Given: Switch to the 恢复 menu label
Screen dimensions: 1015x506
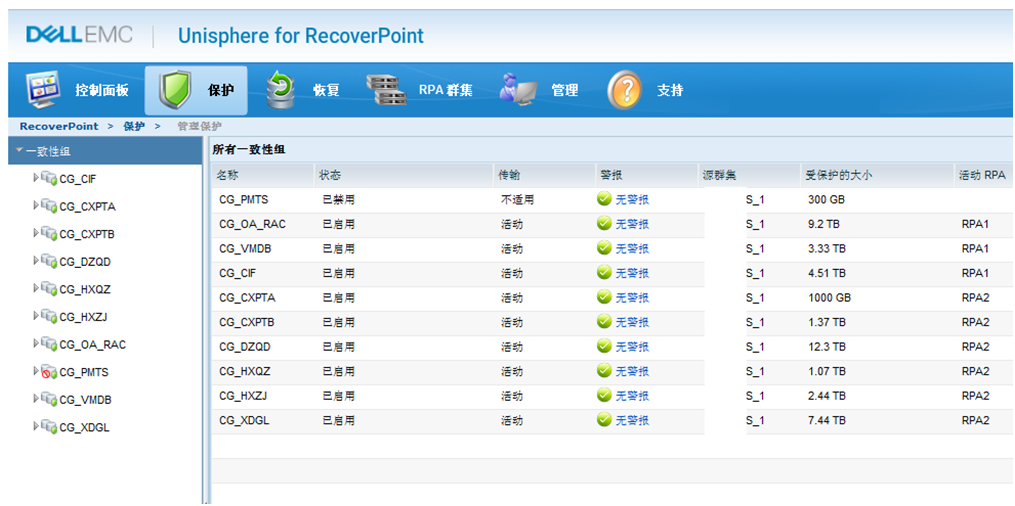Looking at the screenshot, I should pos(326,91).
